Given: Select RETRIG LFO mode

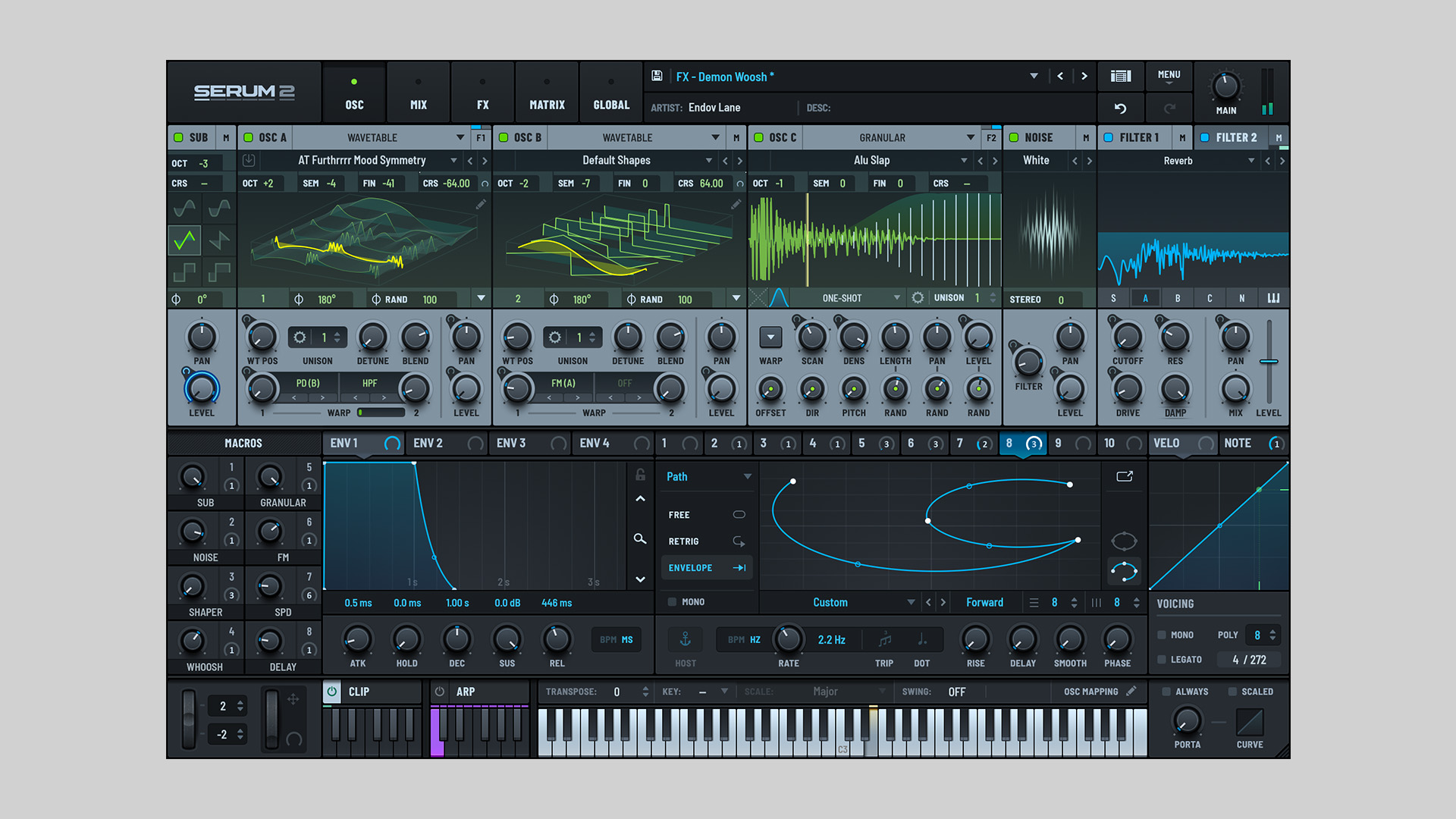Looking at the screenshot, I should tap(707, 541).
